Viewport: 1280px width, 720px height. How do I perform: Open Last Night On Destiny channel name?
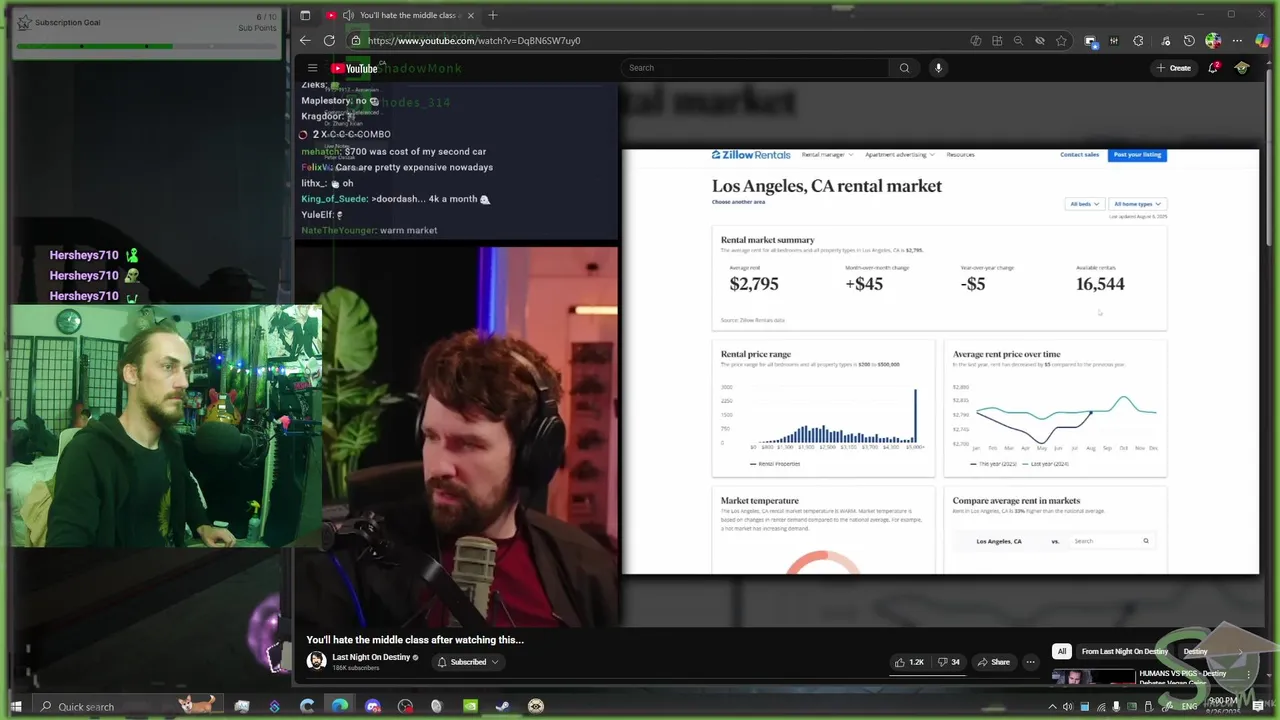371,657
